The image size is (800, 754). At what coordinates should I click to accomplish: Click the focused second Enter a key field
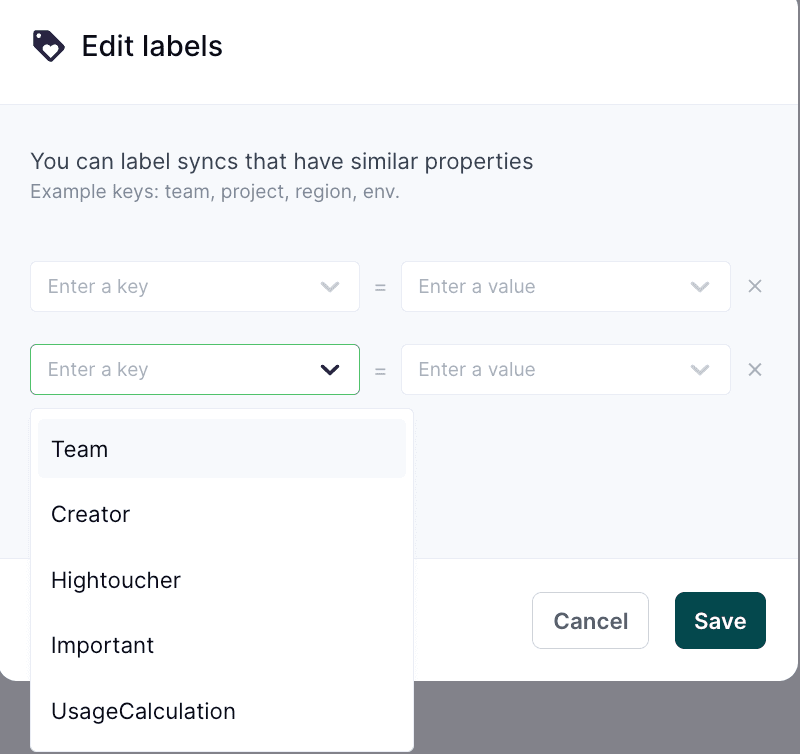195,369
